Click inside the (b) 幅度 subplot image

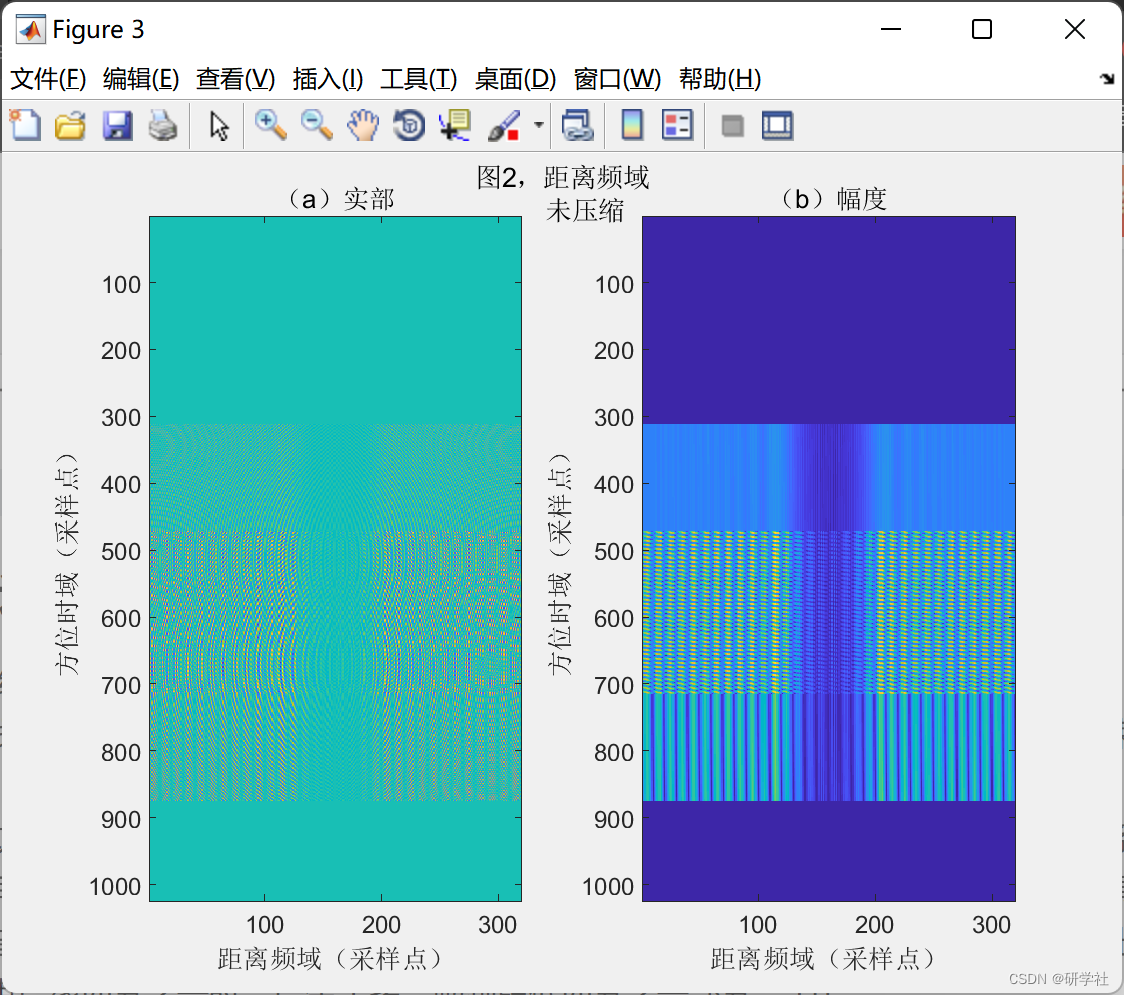(x=828, y=560)
